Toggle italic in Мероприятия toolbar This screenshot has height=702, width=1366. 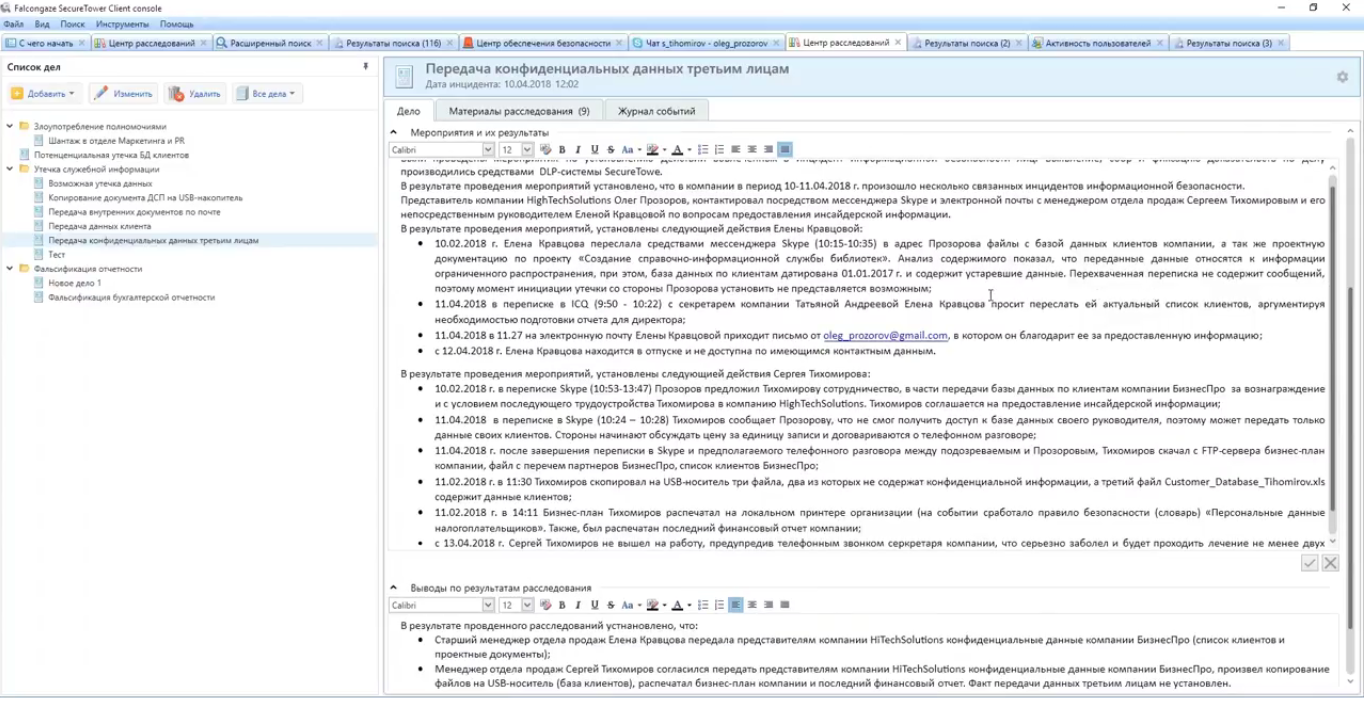[578, 150]
